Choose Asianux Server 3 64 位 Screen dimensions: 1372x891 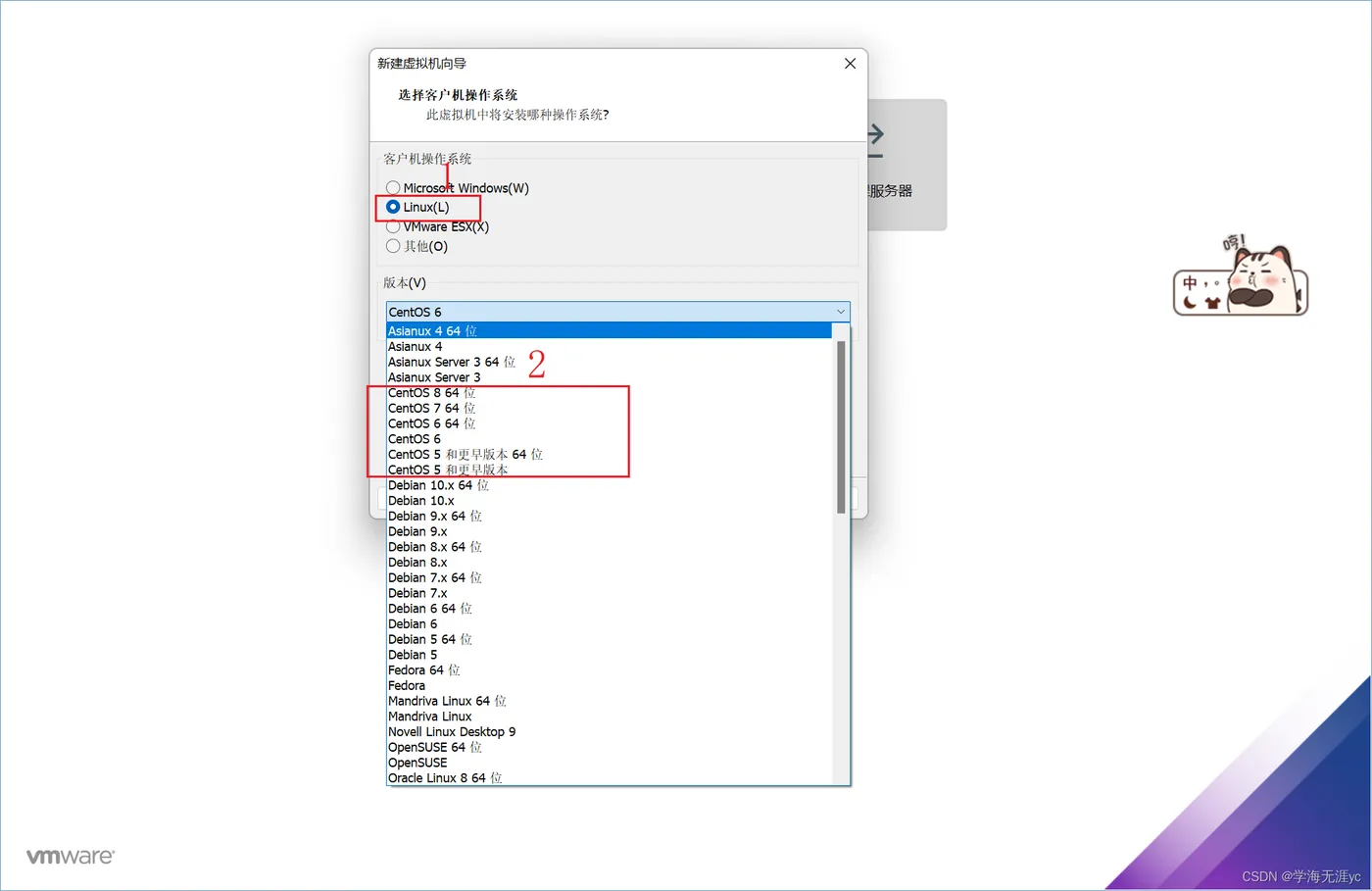609,362
